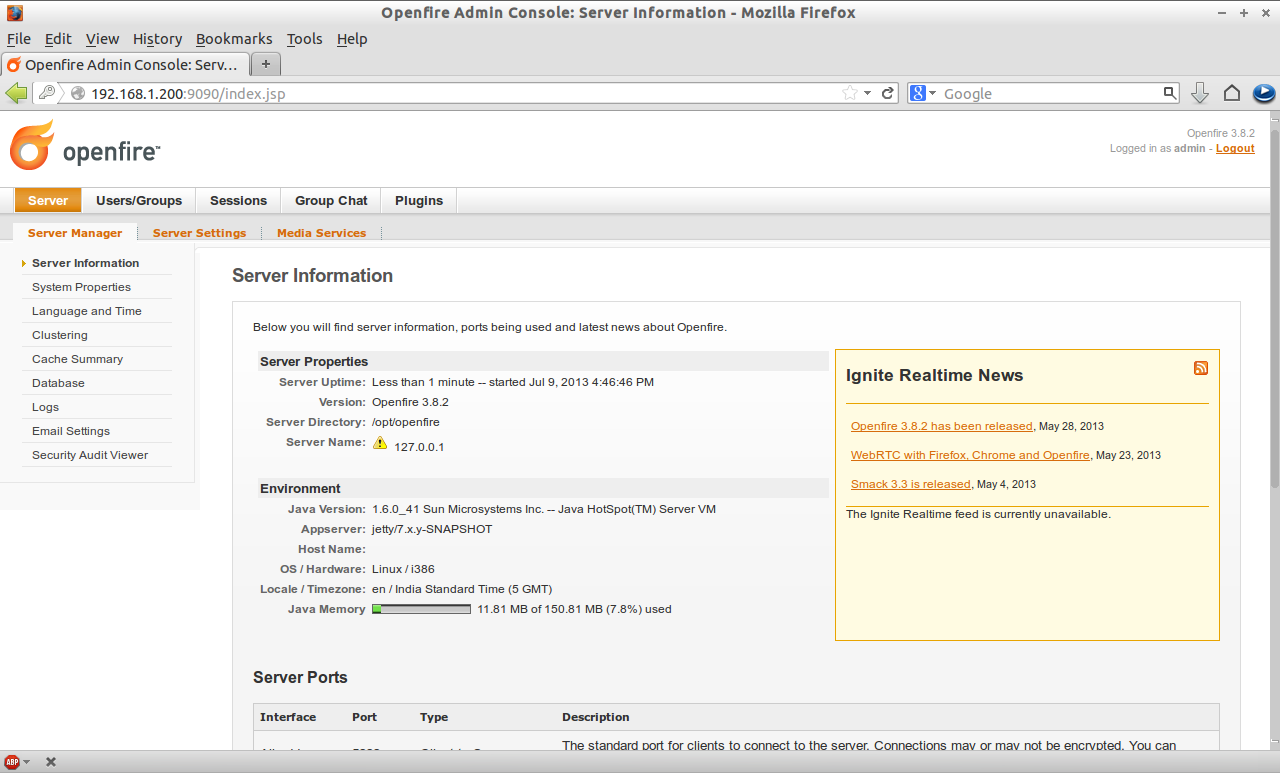Open the Cache Summary page
Viewport: 1280px width, 774px height.
coord(77,359)
